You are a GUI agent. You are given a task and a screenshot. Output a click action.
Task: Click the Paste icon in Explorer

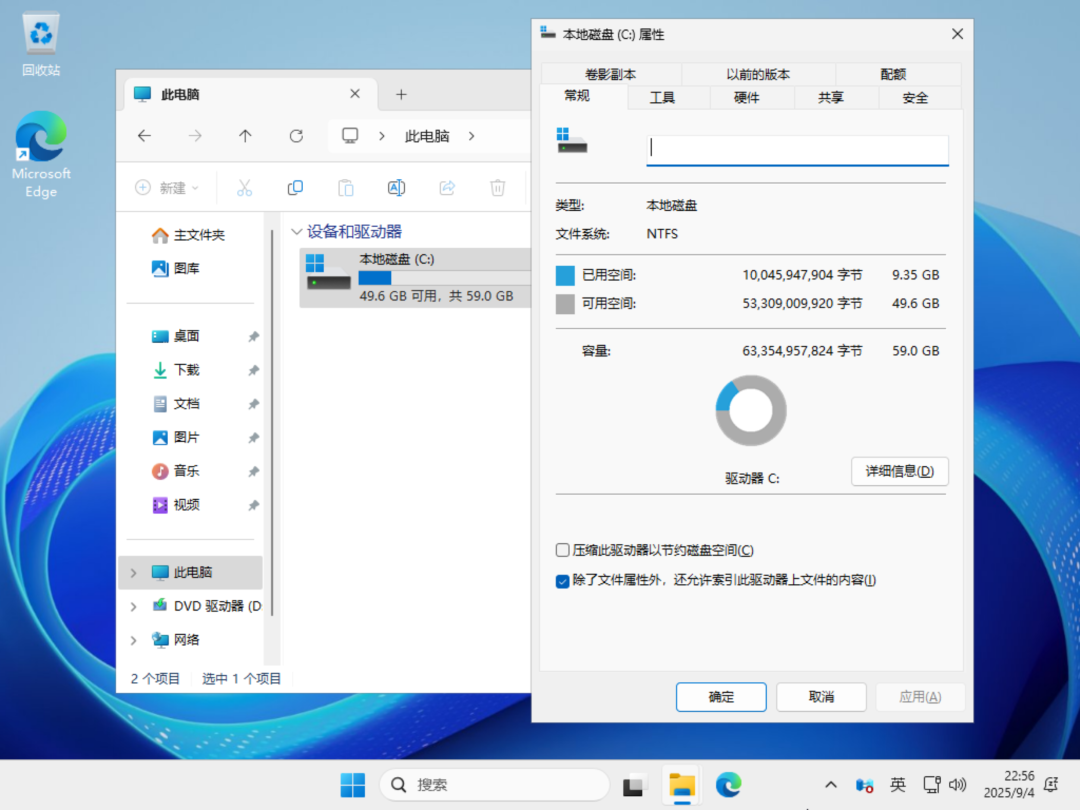(345, 188)
